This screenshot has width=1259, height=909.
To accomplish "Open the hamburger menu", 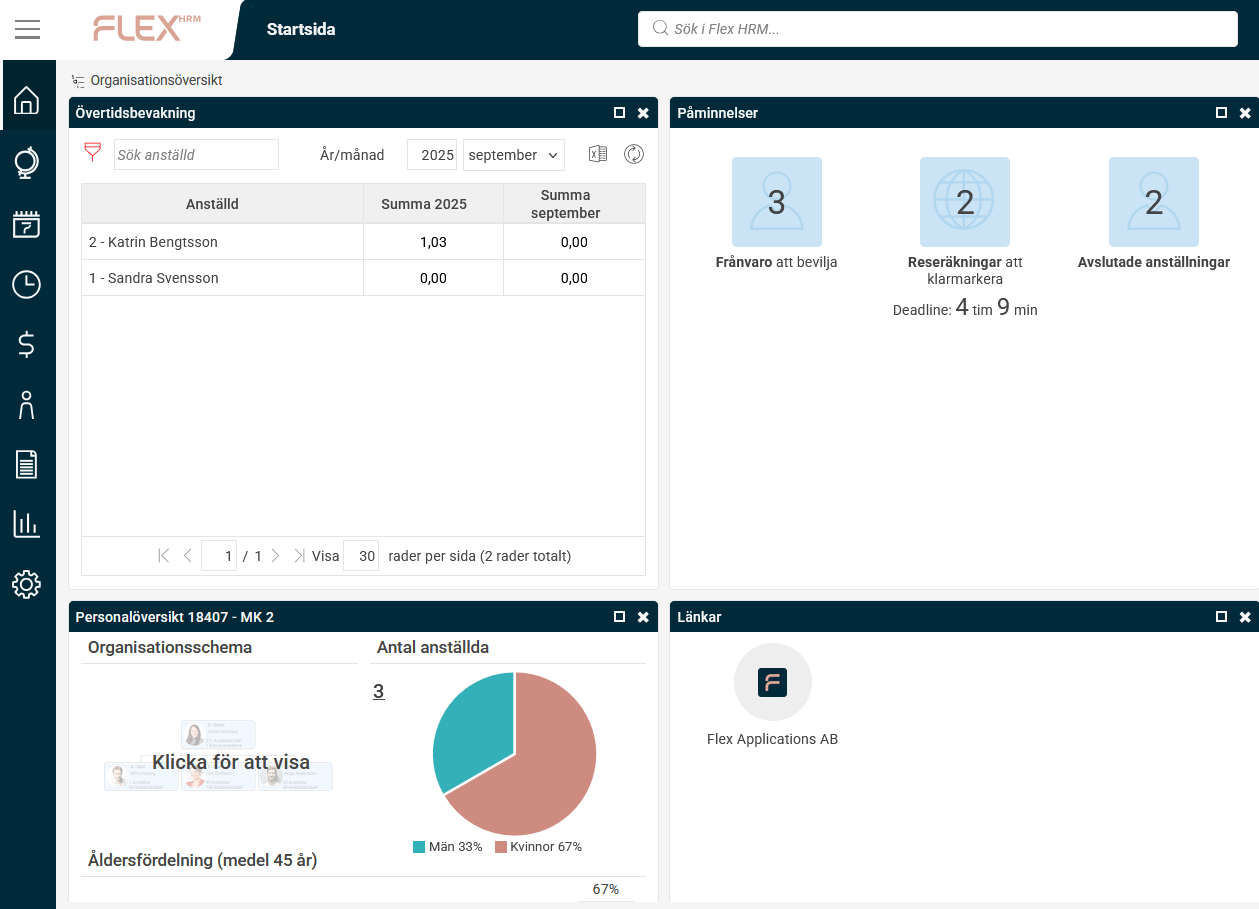I will (27, 29).
